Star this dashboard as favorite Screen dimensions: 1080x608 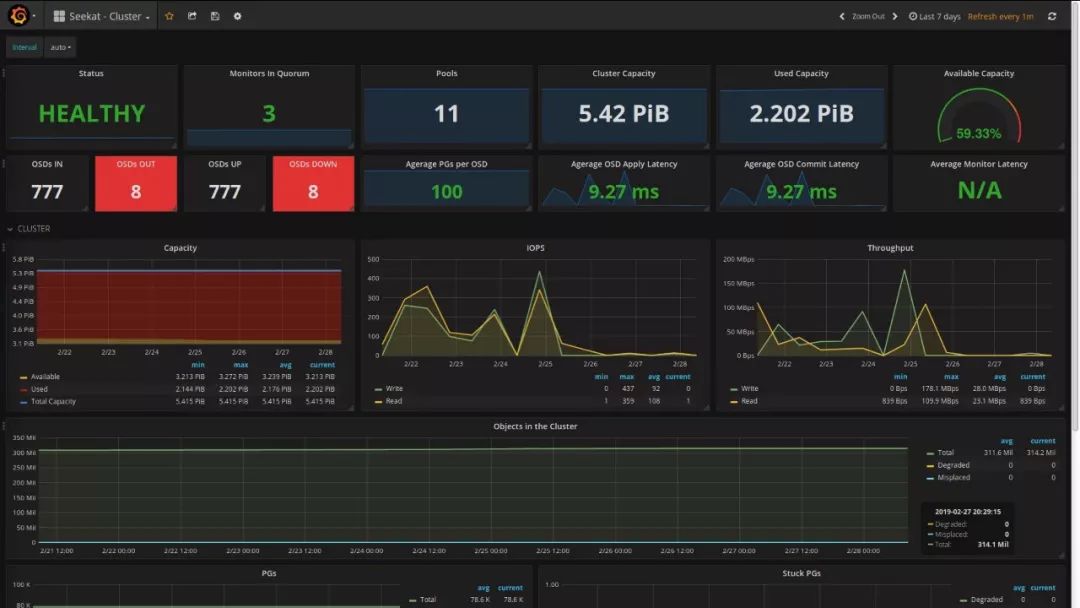point(169,16)
